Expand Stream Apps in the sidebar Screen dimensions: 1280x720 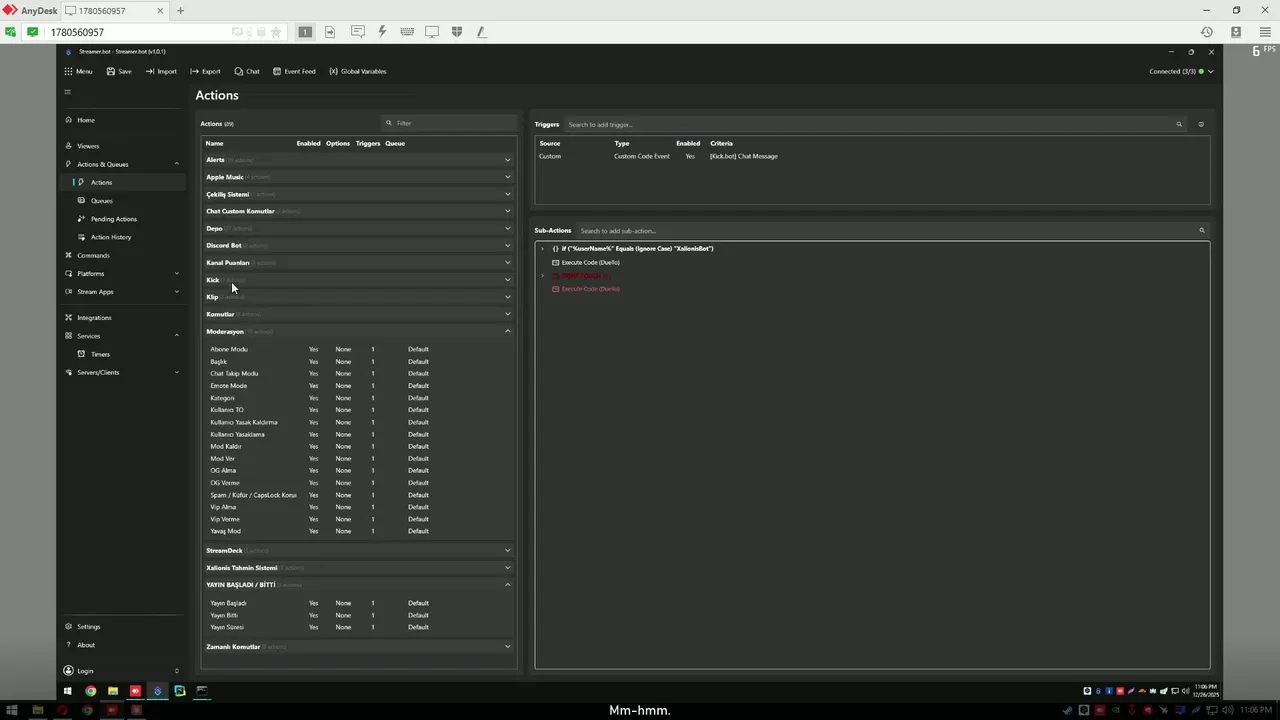click(x=177, y=292)
